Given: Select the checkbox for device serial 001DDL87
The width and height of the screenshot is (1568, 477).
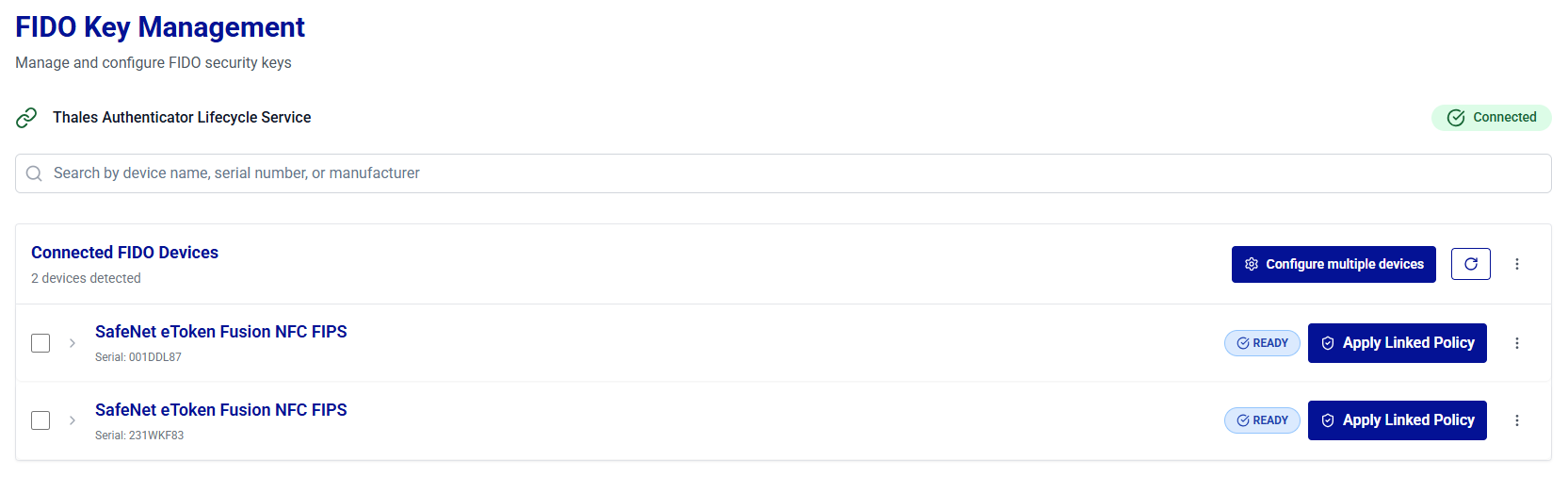Looking at the screenshot, I should click(40, 343).
